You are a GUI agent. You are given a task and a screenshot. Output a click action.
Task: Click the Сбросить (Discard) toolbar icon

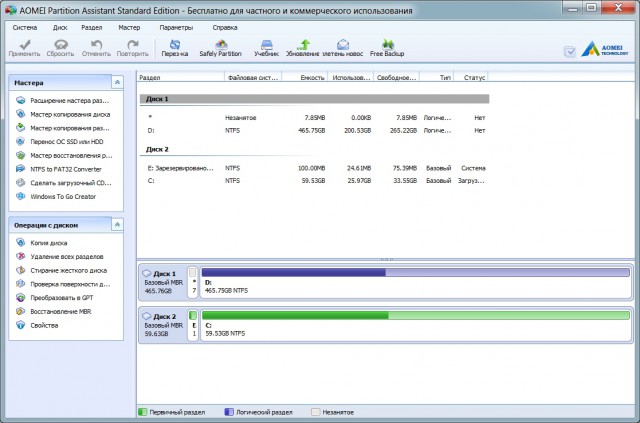click(60, 48)
